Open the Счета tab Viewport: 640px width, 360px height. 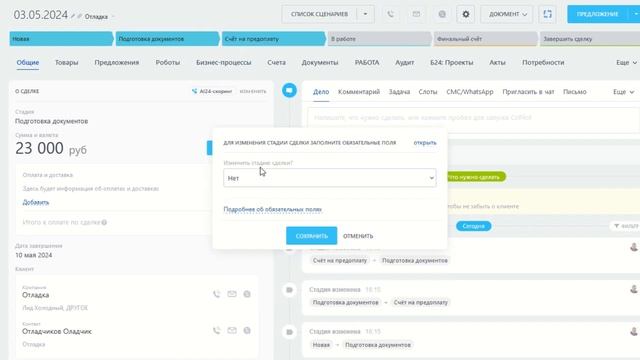pyautogui.click(x=276, y=62)
